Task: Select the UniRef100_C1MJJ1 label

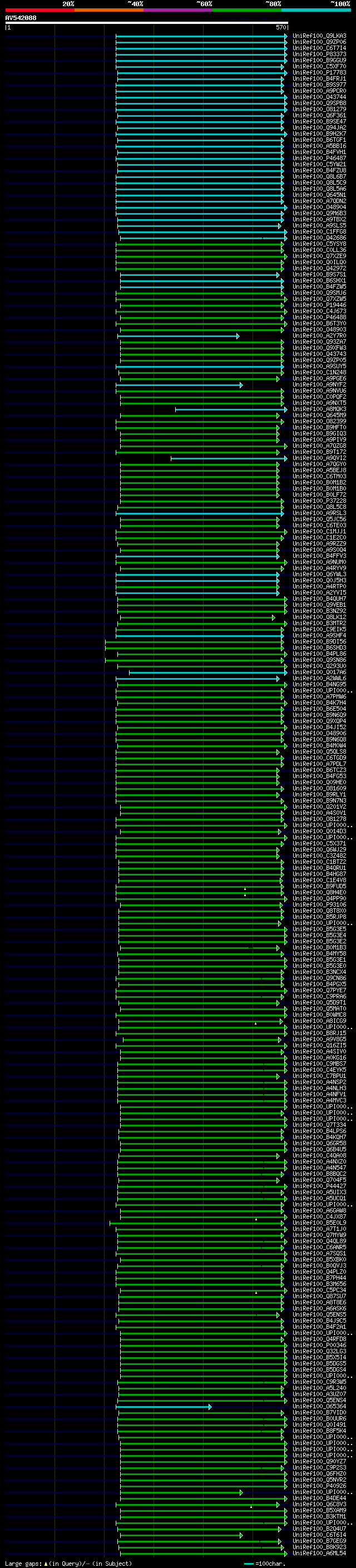Action: point(319,531)
